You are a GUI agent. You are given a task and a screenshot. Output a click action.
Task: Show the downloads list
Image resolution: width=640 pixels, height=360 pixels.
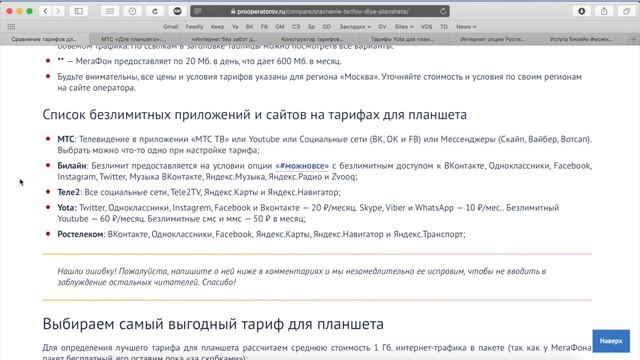click(582, 11)
